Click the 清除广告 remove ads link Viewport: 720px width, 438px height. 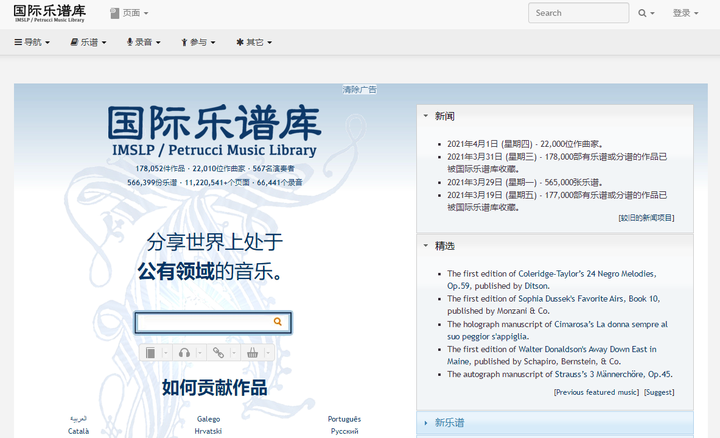coord(360,90)
